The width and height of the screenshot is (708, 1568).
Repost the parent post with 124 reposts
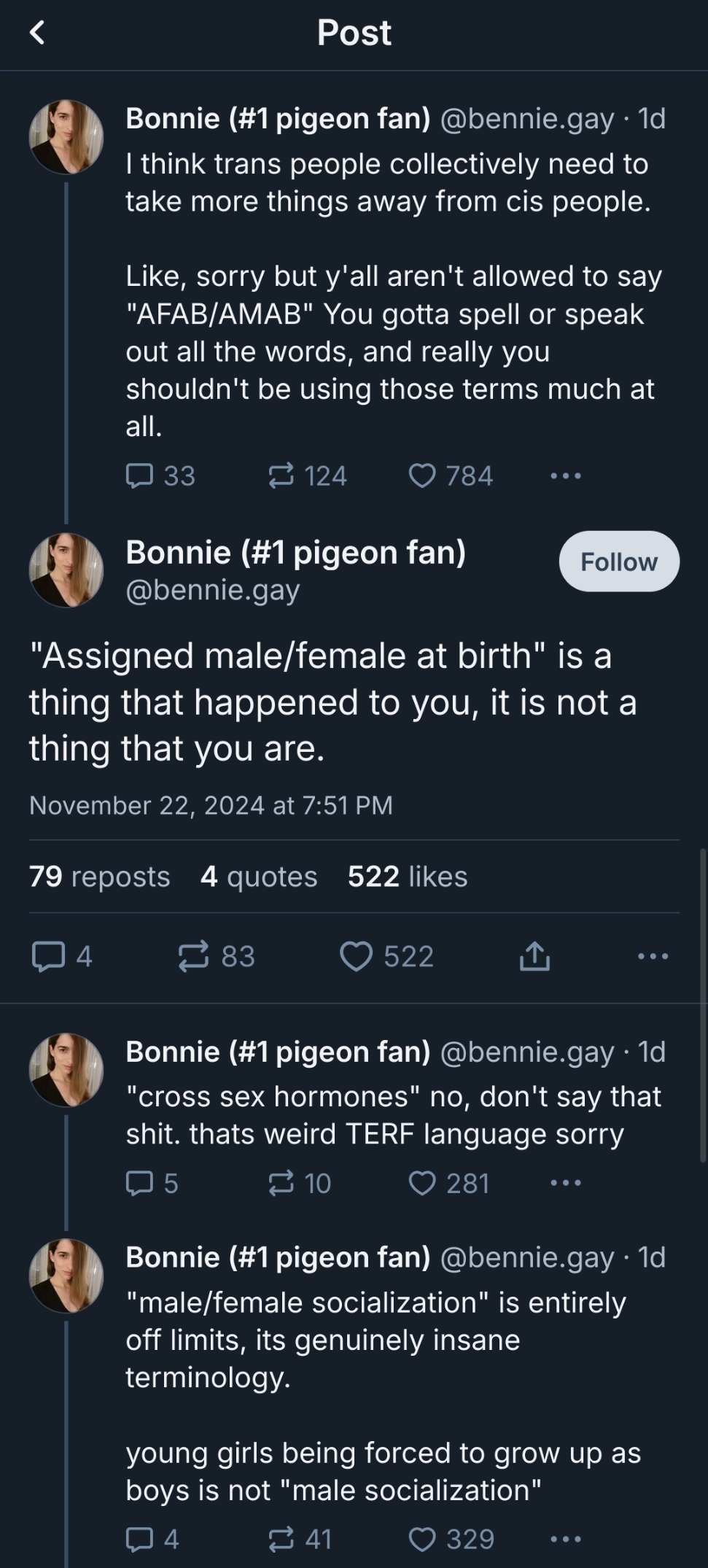pos(281,476)
